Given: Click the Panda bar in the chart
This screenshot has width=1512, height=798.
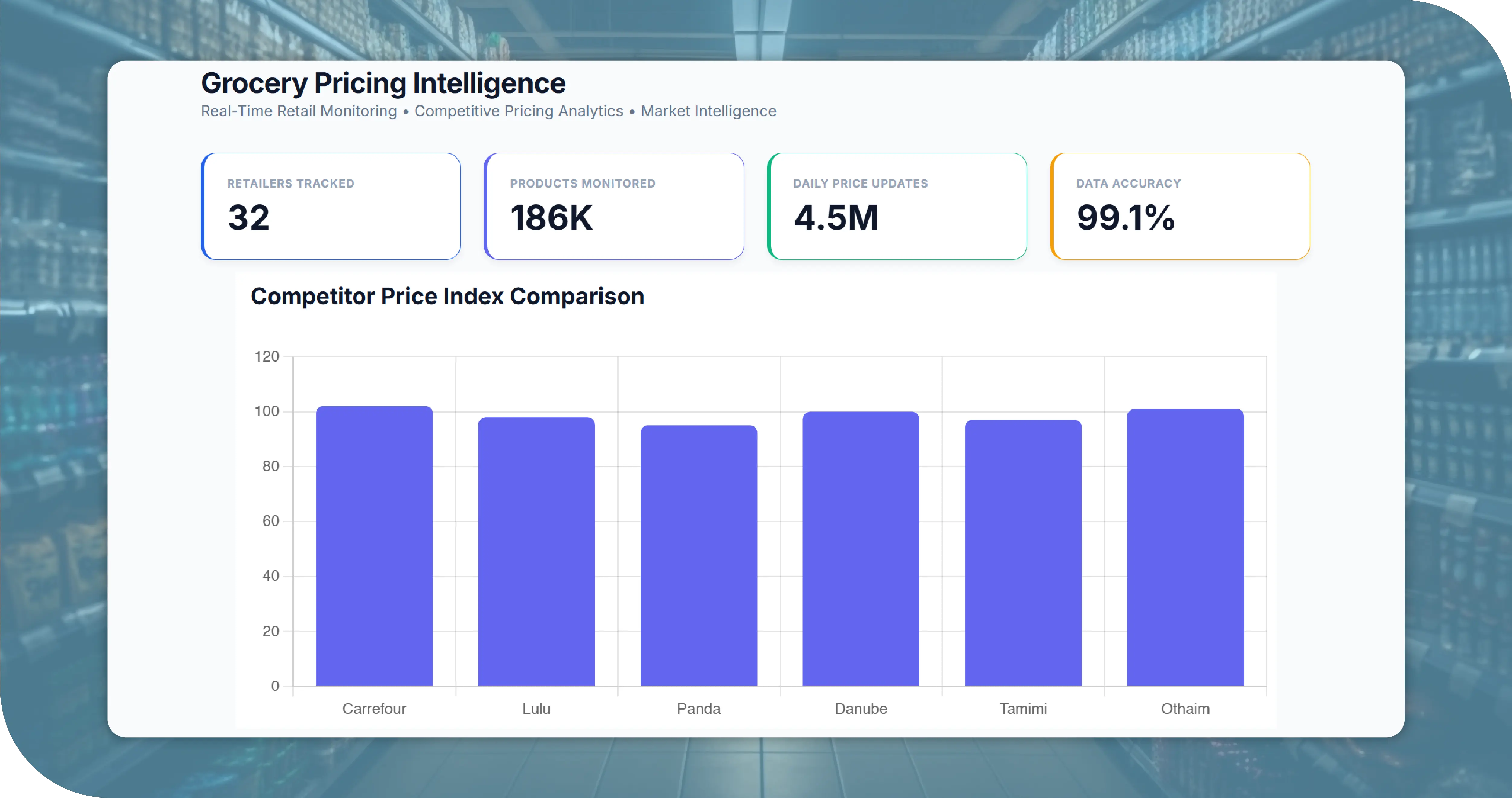Looking at the screenshot, I should (x=698, y=555).
